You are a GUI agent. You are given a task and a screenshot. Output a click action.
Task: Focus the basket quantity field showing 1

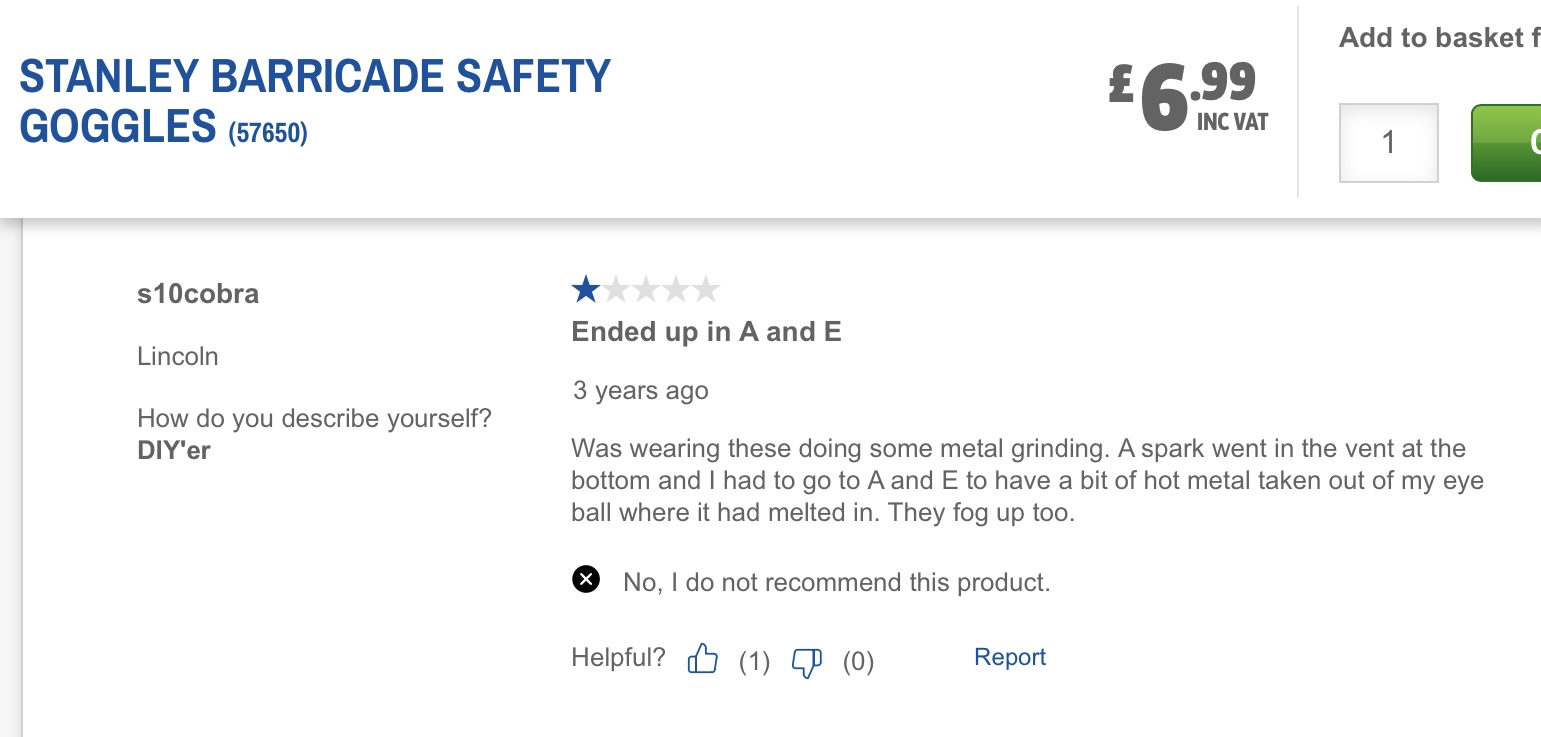point(1389,143)
